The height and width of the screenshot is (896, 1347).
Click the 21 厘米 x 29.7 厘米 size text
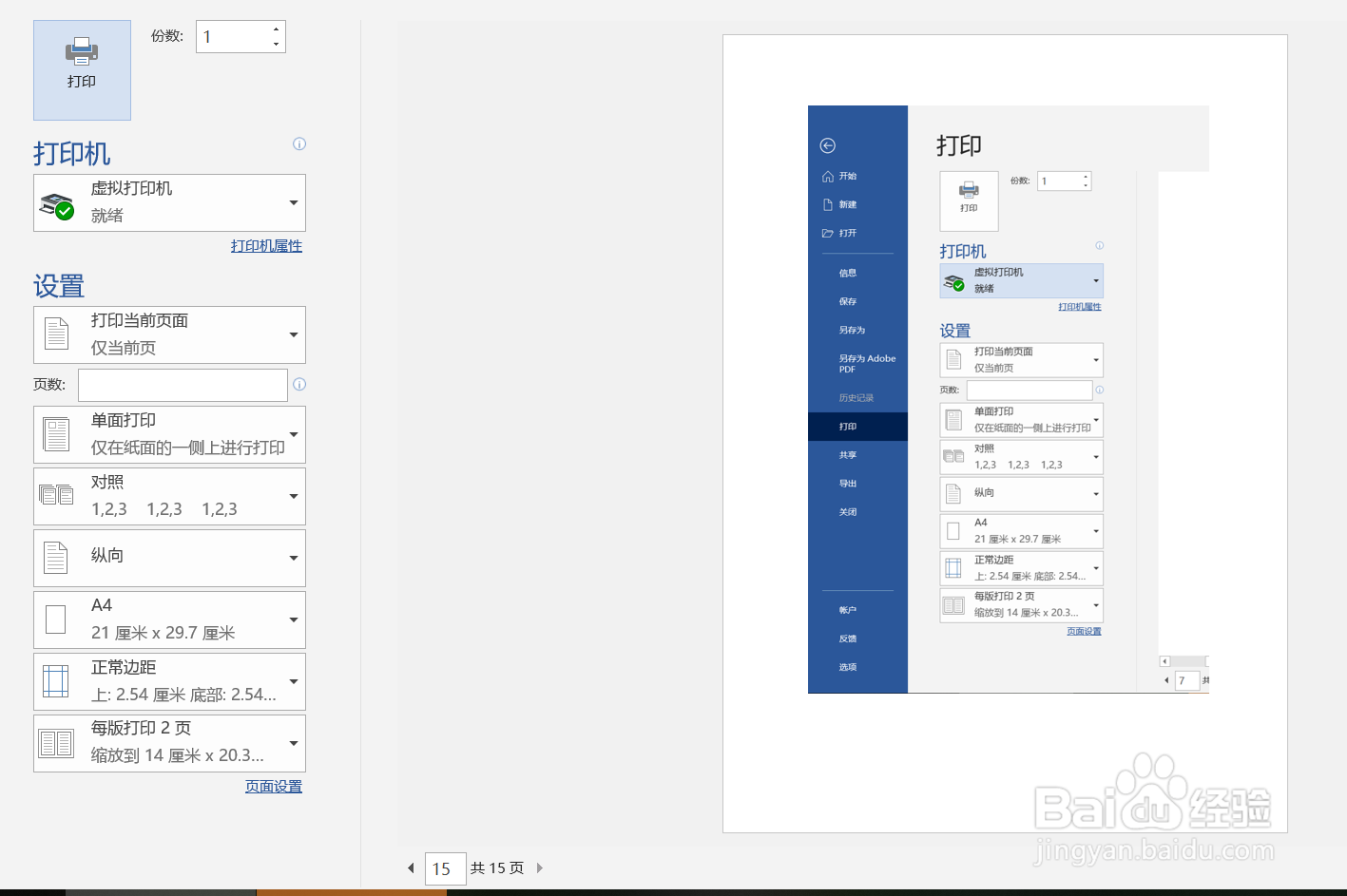click(164, 633)
